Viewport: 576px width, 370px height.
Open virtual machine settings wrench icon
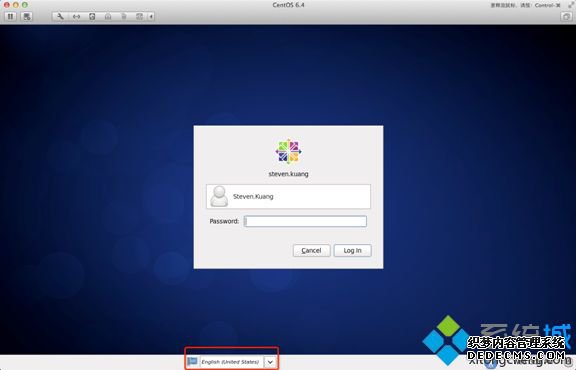coord(60,17)
